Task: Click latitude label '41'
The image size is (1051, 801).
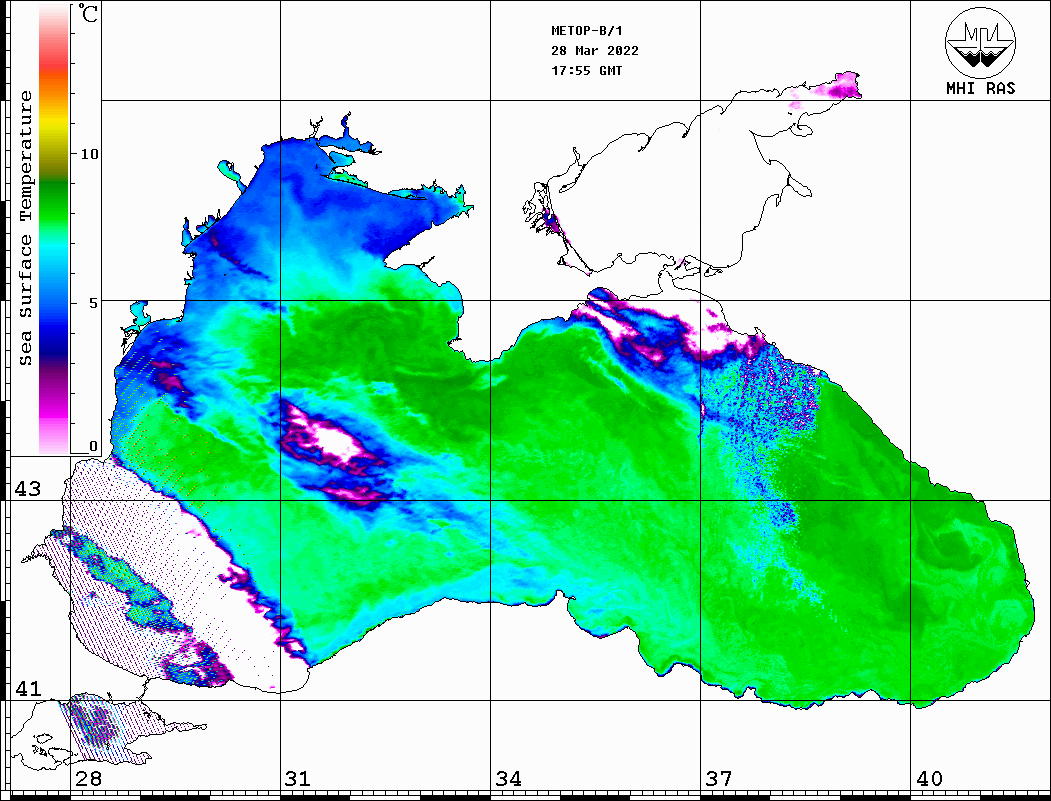Action: tap(28, 688)
